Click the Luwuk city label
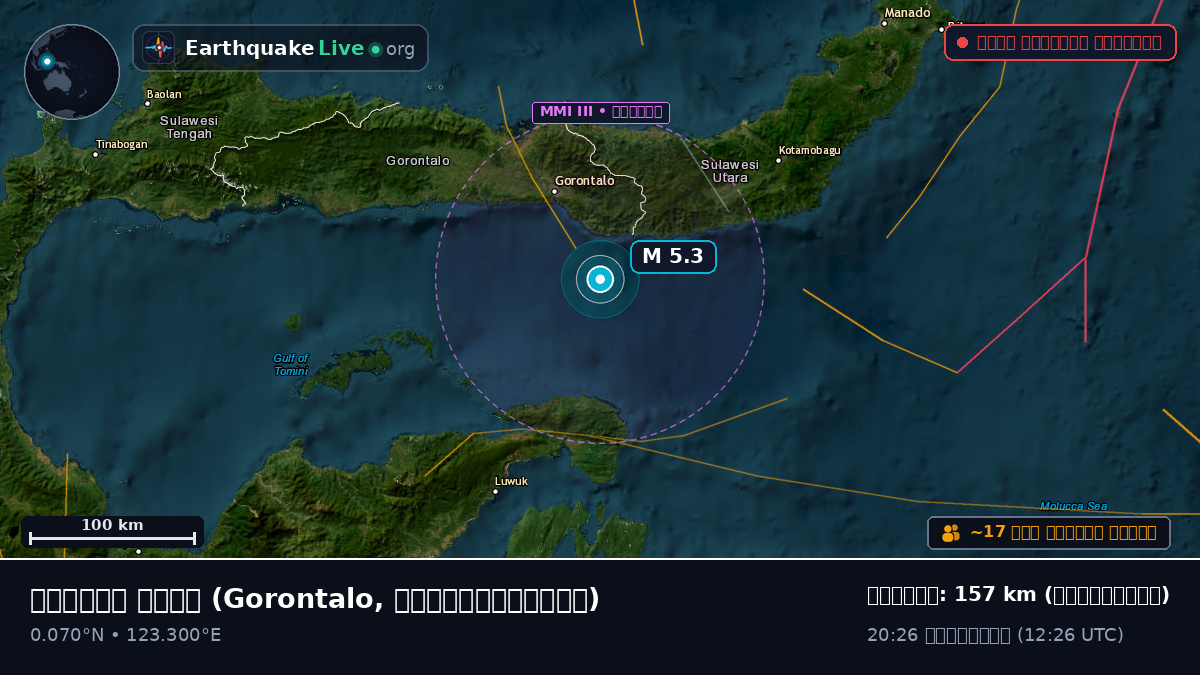This screenshot has width=1200, height=675. 511,482
